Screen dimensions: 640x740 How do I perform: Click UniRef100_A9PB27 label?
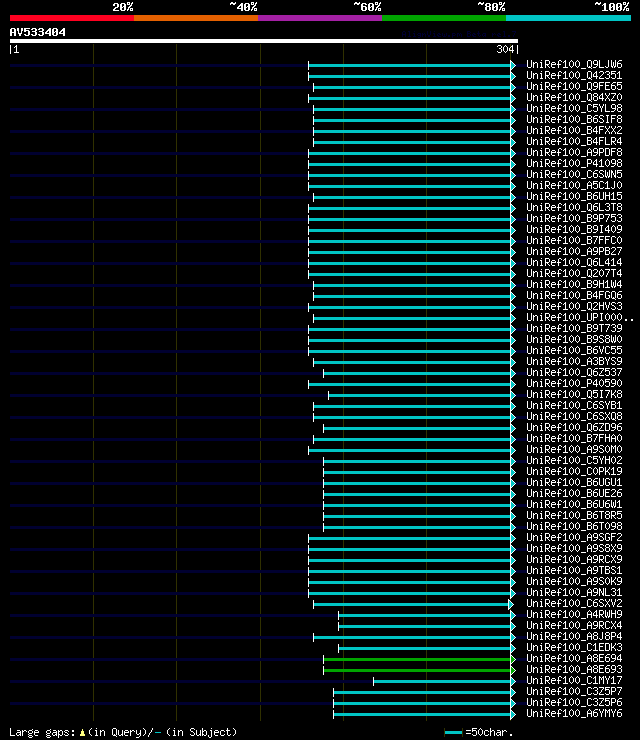point(574,252)
